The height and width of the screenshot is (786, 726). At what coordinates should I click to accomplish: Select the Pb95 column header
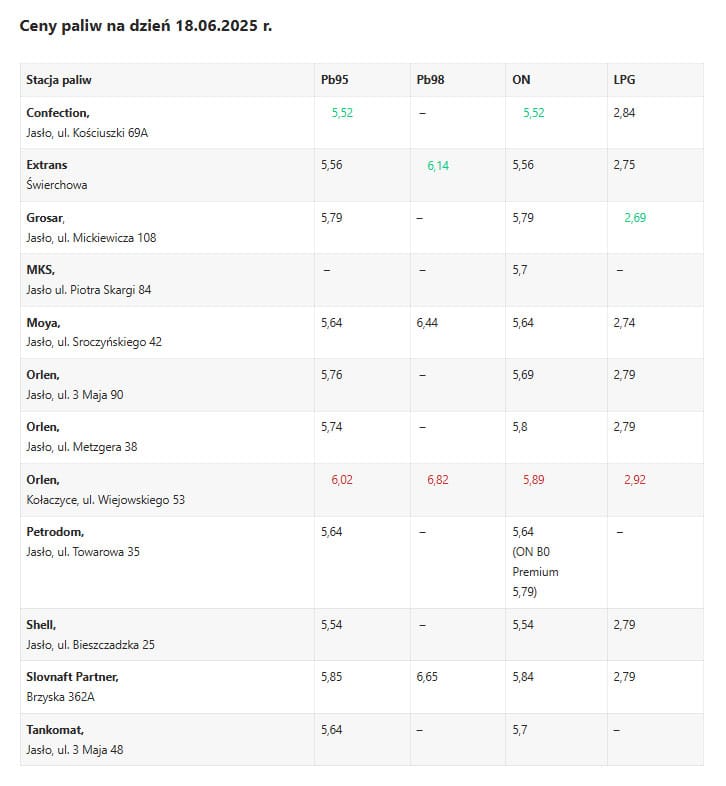[334, 80]
